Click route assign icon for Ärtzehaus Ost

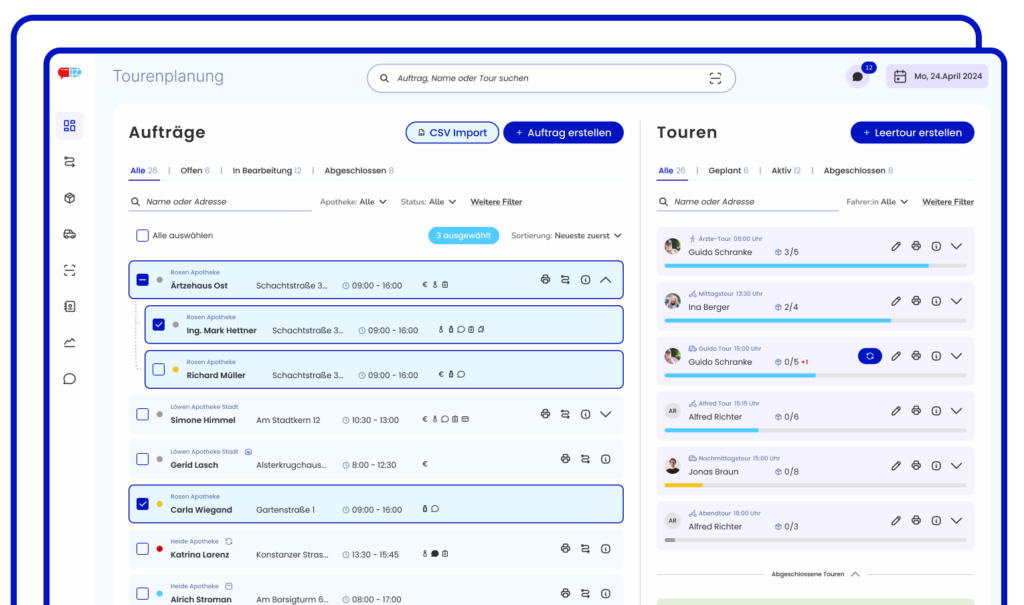pyautogui.click(x=565, y=280)
